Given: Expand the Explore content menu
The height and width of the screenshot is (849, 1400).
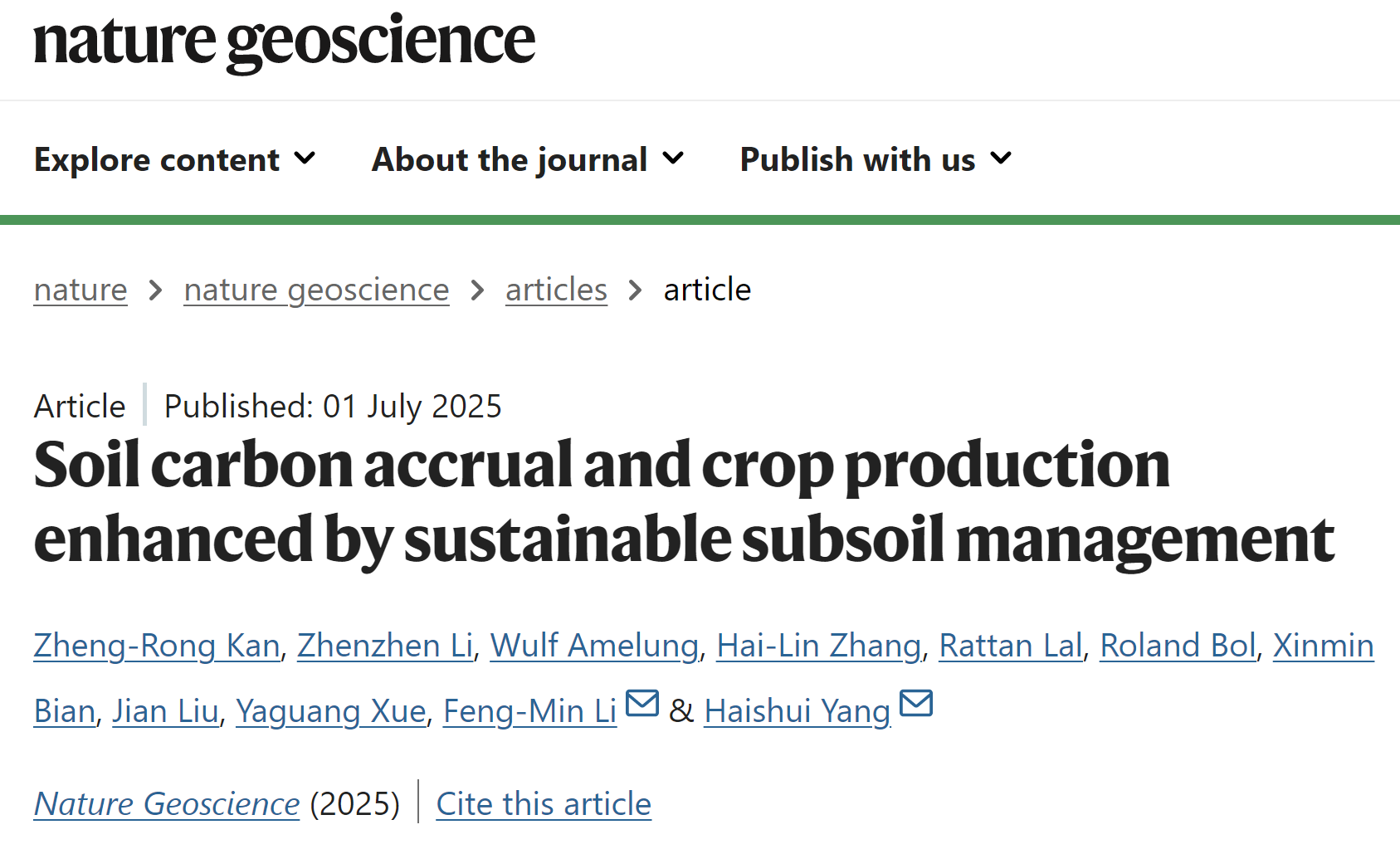Looking at the screenshot, I should (x=175, y=159).
